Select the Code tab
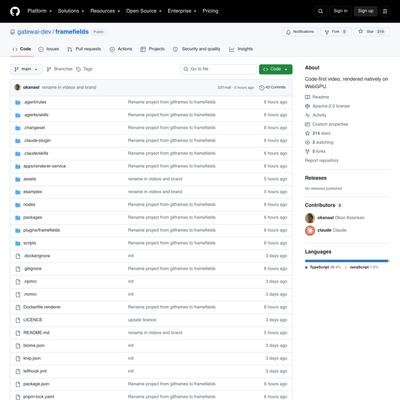Image resolution: width=400 pixels, height=400 pixels. 22,49
